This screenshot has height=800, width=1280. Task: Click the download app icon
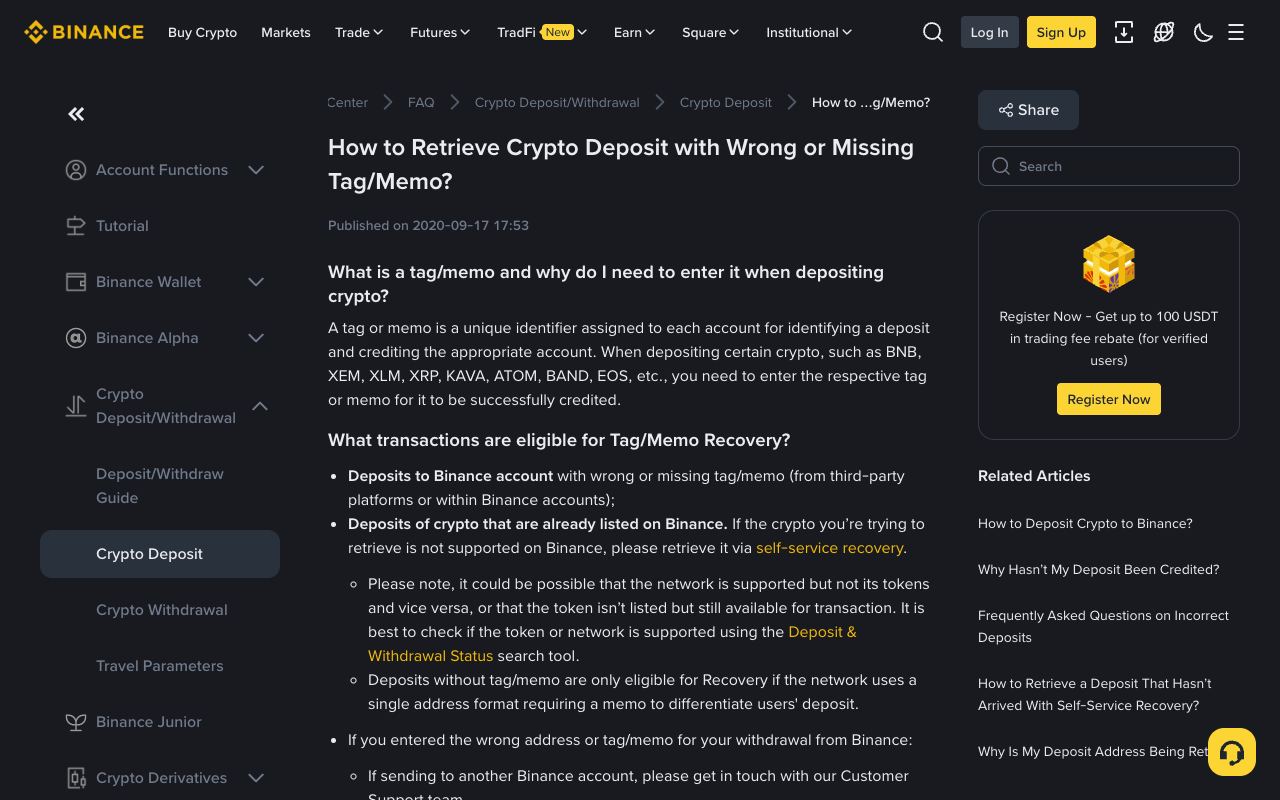pos(1124,32)
